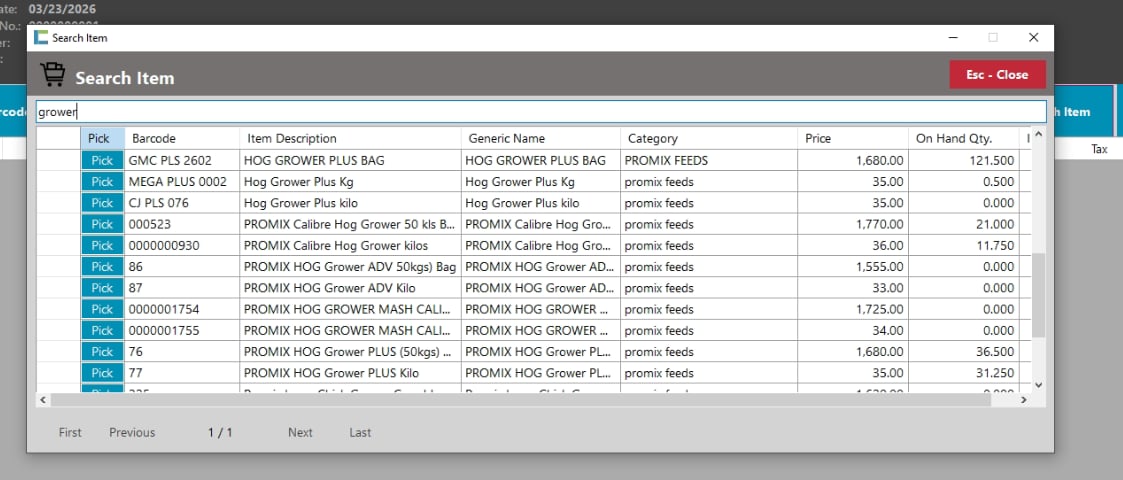The height and width of the screenshot is (480, 1123).
Task: Click the On Hand Qty. column header
Action: (962, 139)
